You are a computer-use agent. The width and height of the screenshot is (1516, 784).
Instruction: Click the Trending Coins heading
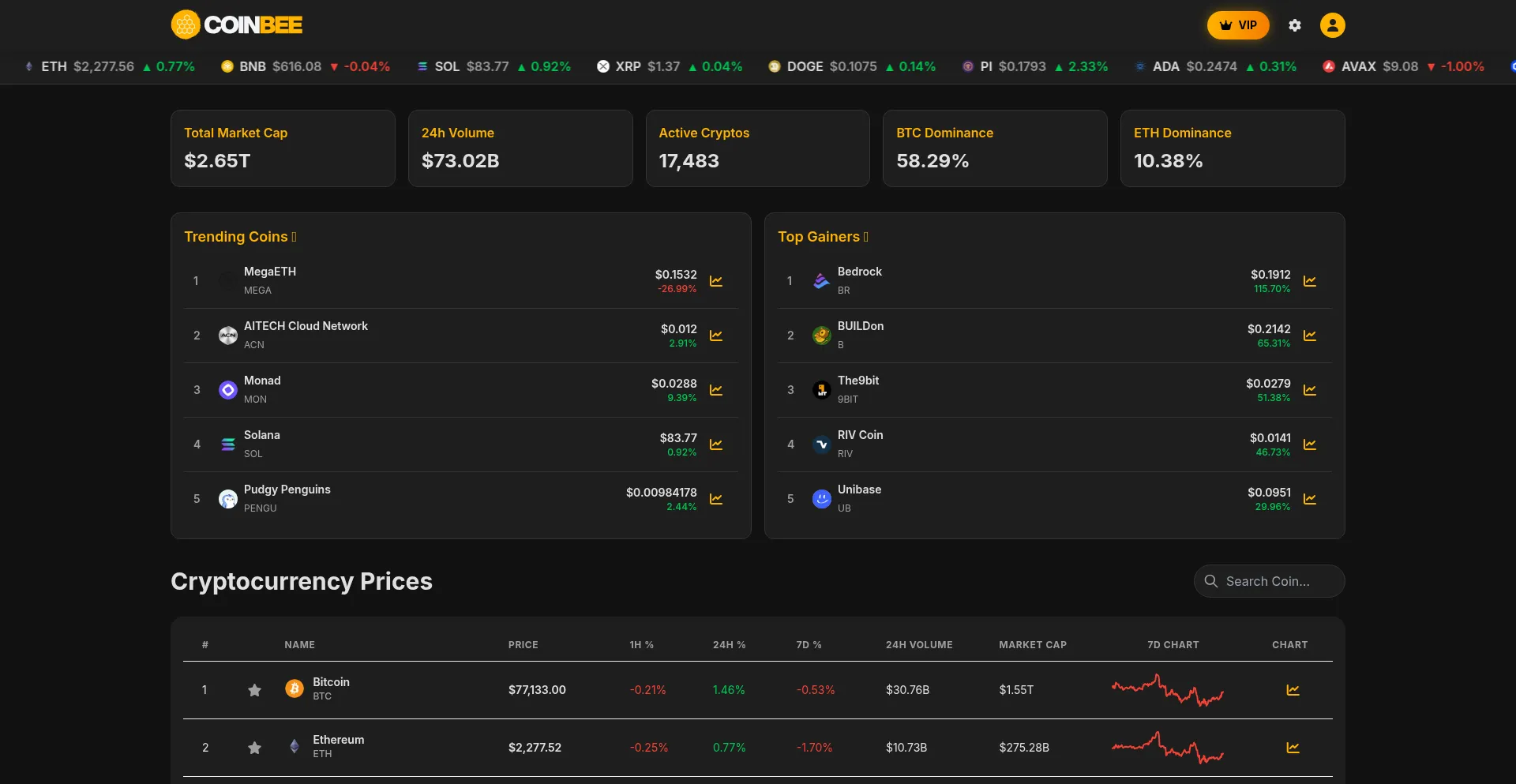240,237
